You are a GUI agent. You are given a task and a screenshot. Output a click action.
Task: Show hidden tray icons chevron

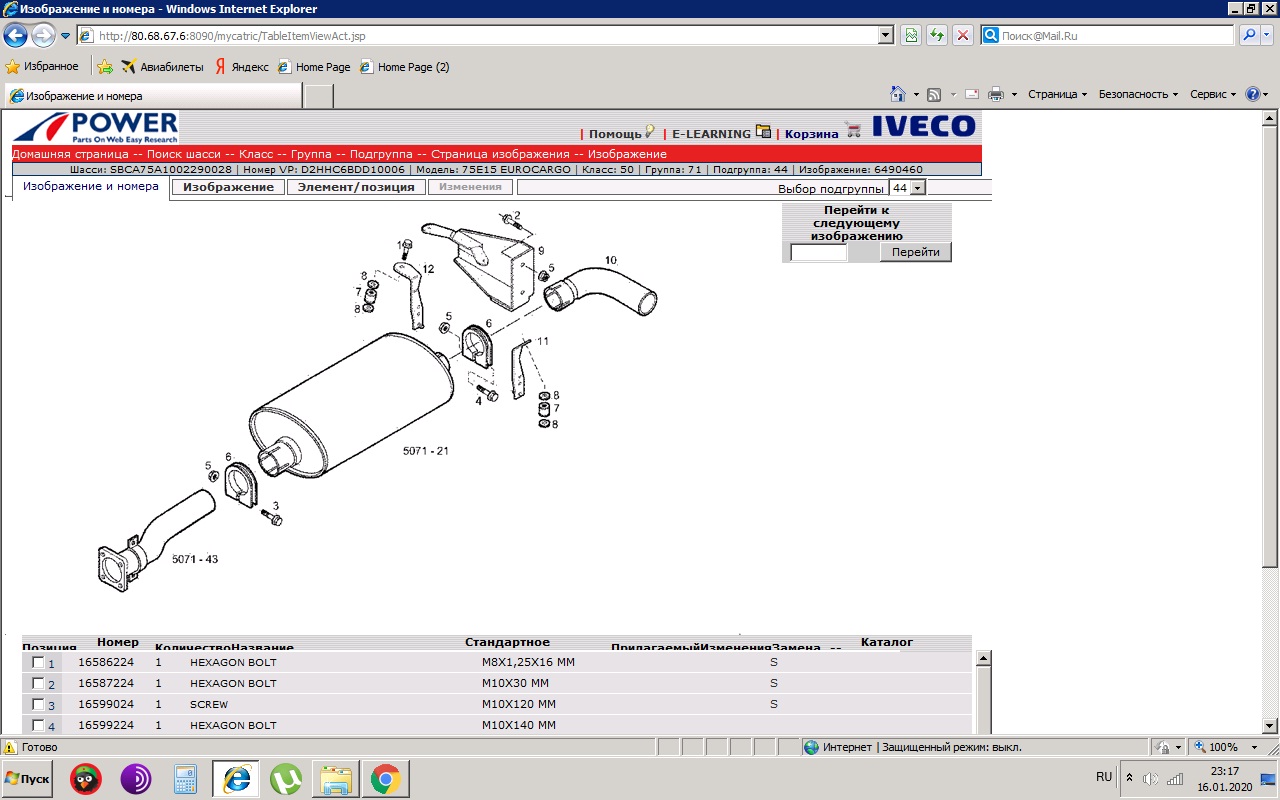1130,778
